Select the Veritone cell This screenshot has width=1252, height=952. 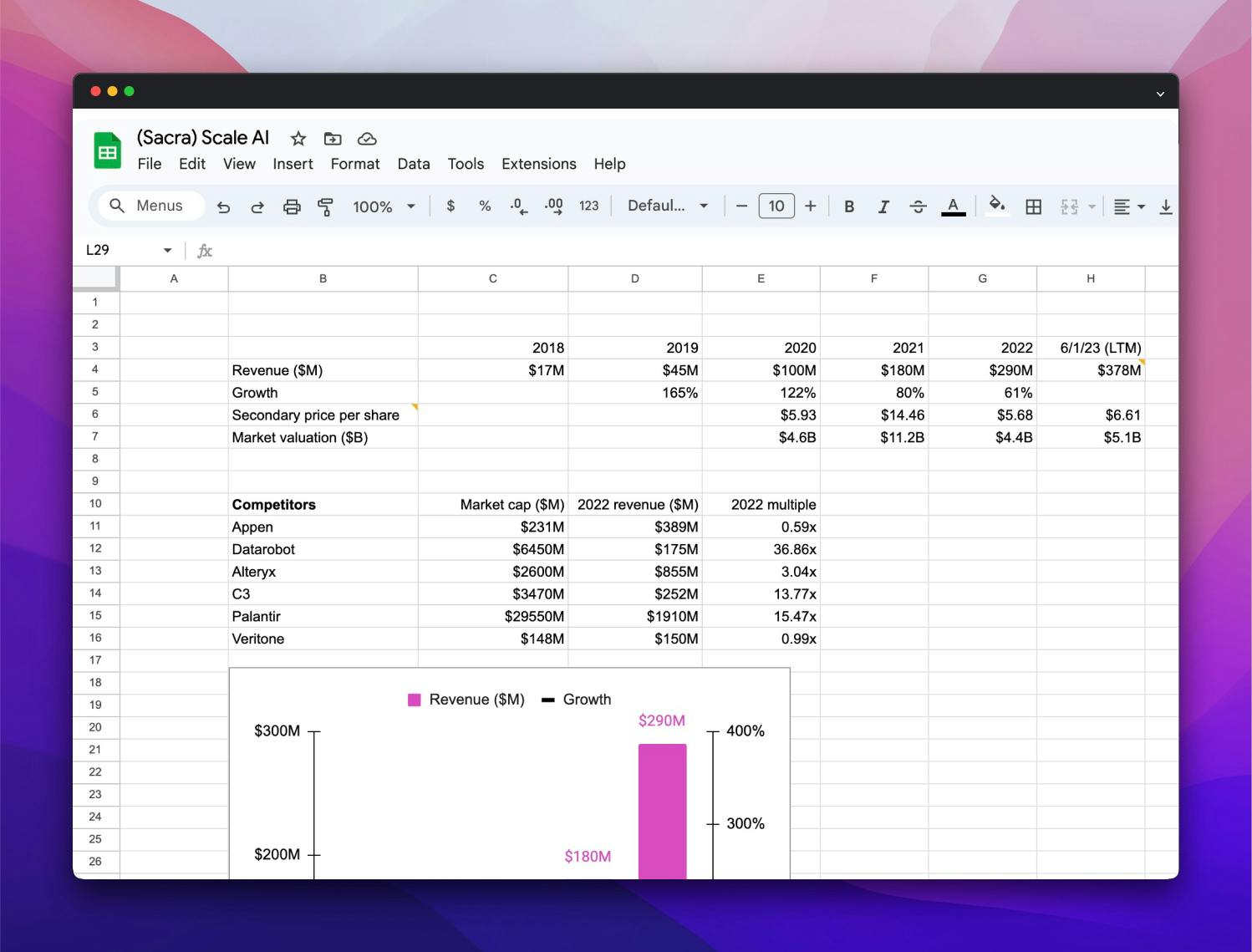point(323,639)
